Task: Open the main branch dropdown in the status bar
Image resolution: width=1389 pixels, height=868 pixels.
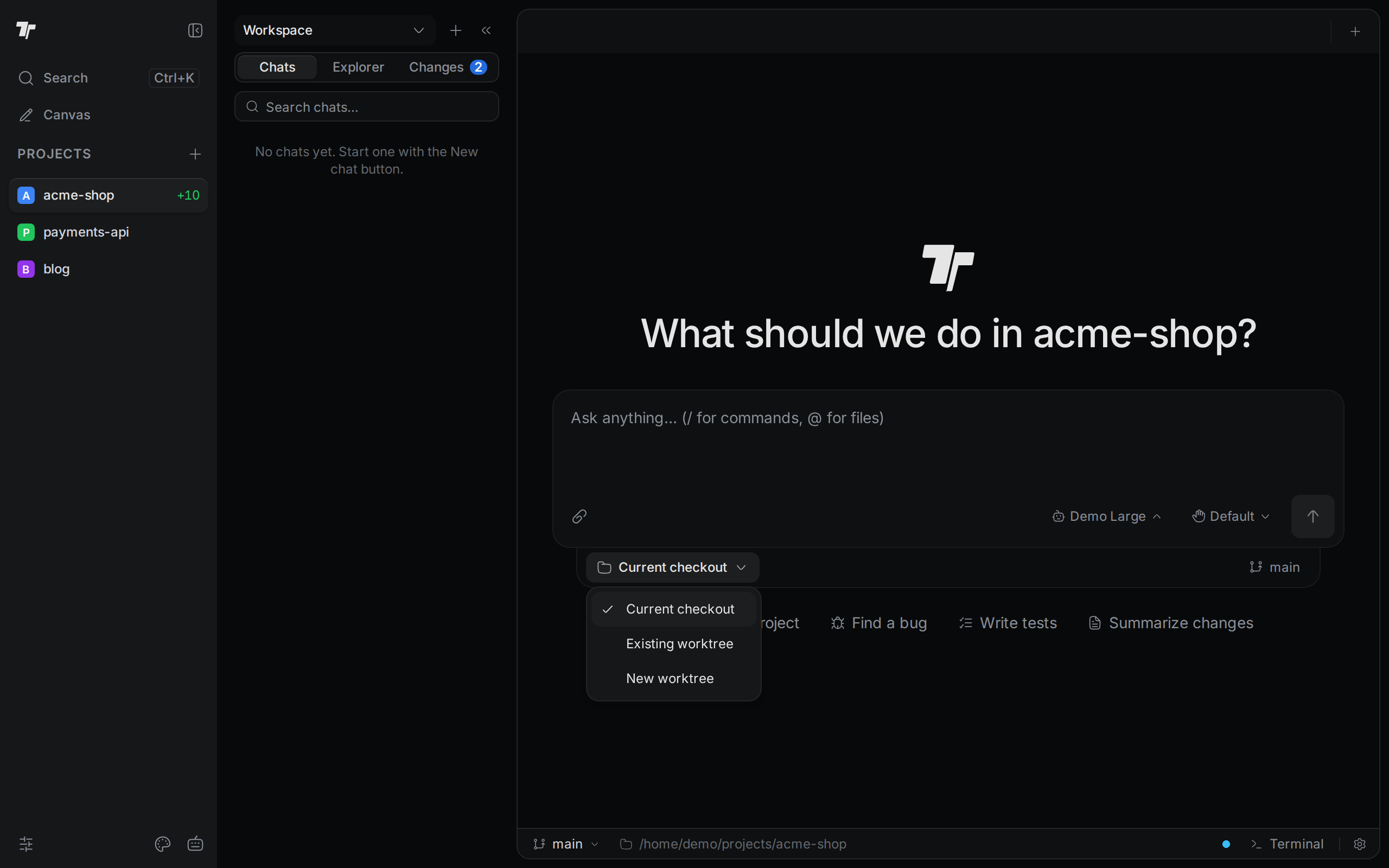Action: pyautogui.click(x=566, y=844)
